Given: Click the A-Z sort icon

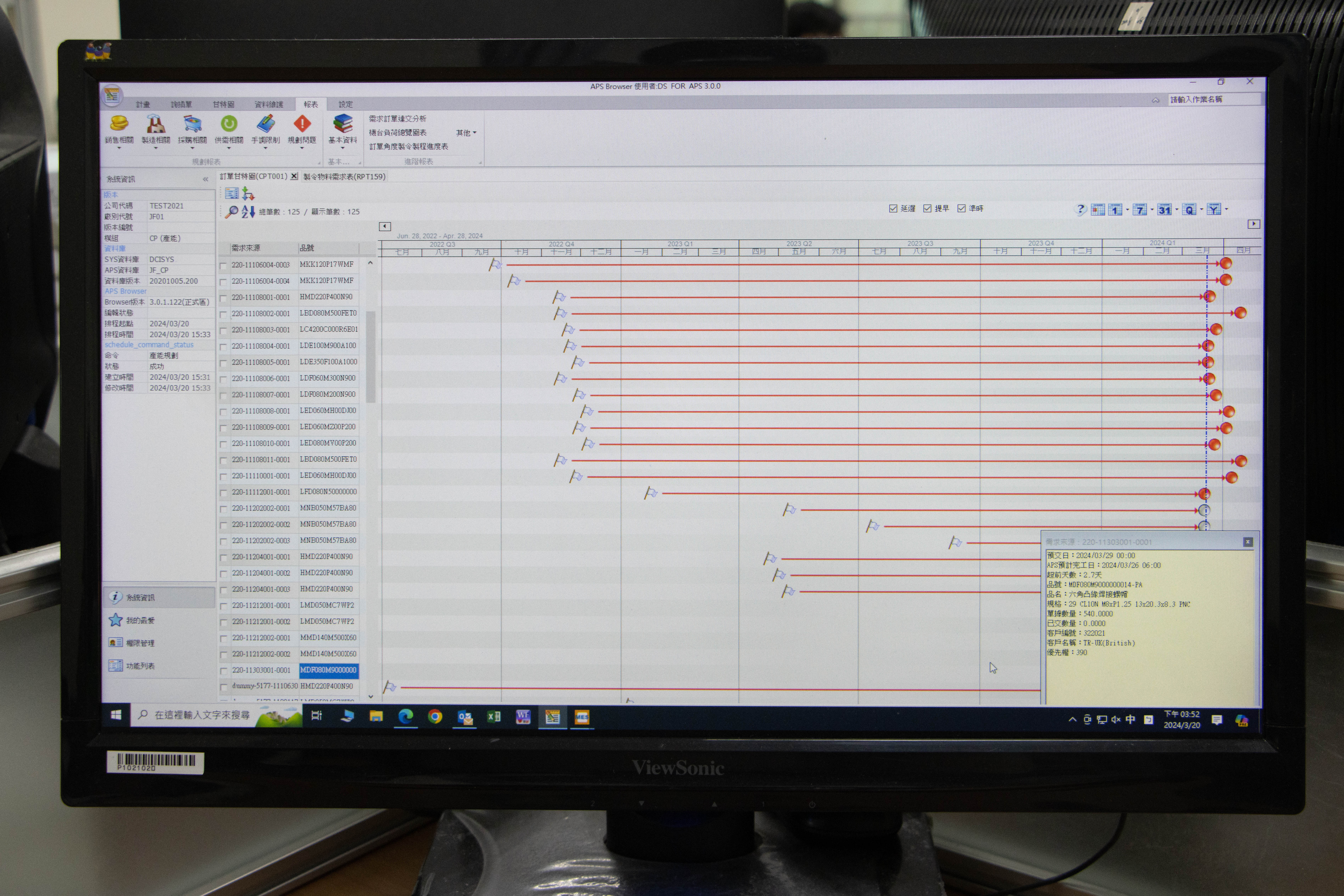Looking at the screenshot, I should pos(248,212).
